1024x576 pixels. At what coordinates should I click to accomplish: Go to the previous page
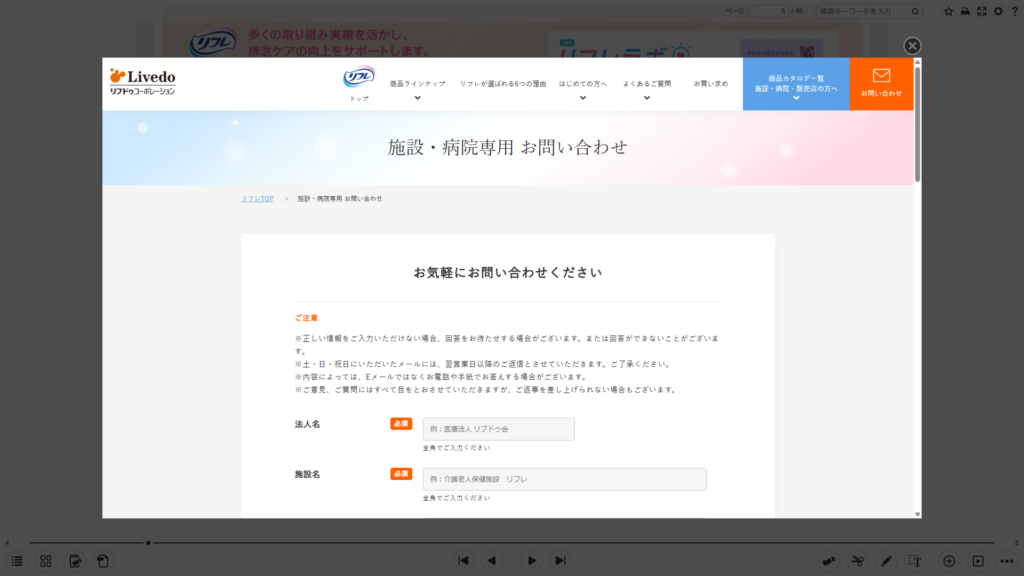click(x=492, y=560)
